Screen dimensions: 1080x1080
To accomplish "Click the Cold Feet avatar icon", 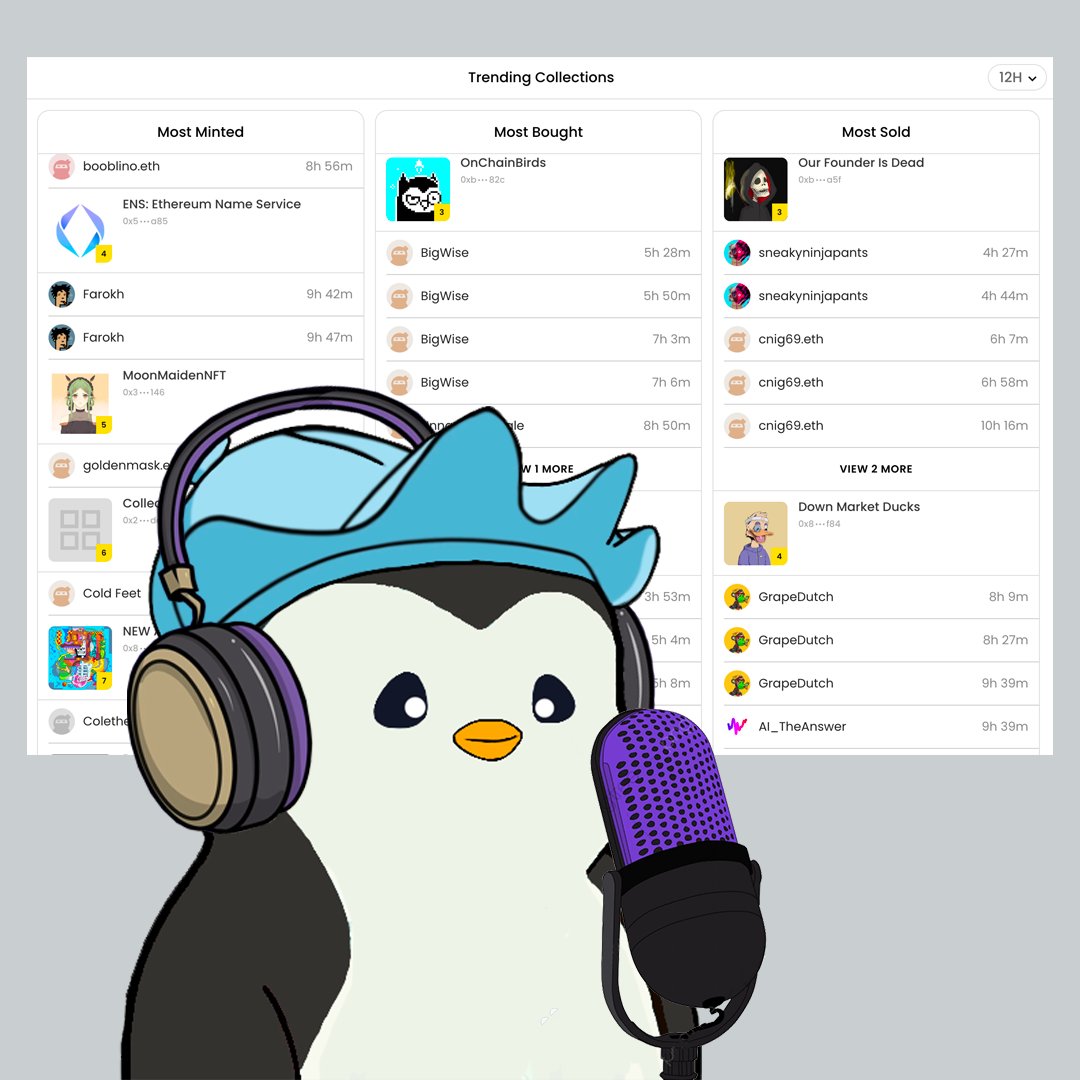I will pos(61,593).
